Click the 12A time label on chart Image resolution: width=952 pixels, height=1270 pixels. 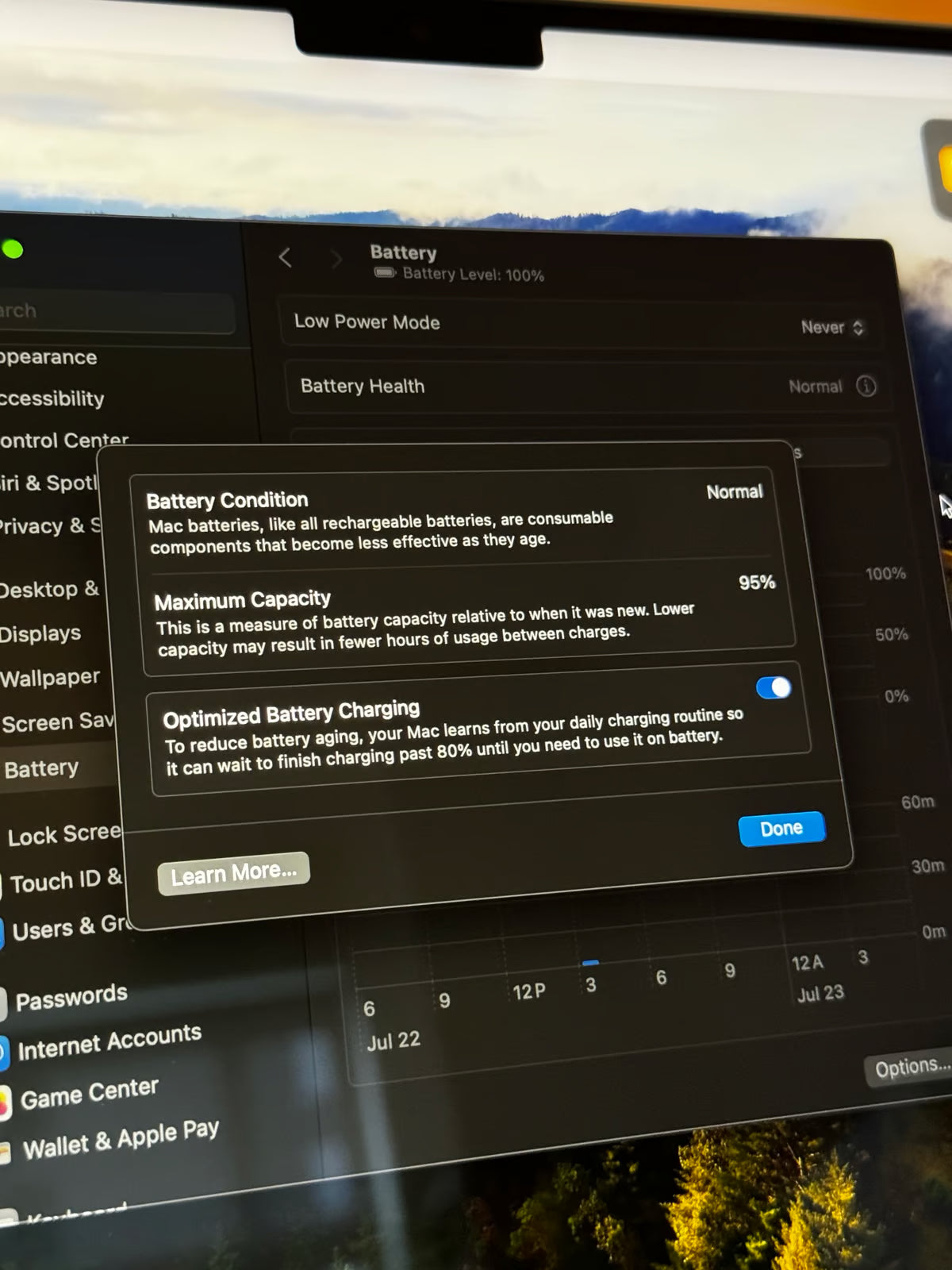click(808, 963)
